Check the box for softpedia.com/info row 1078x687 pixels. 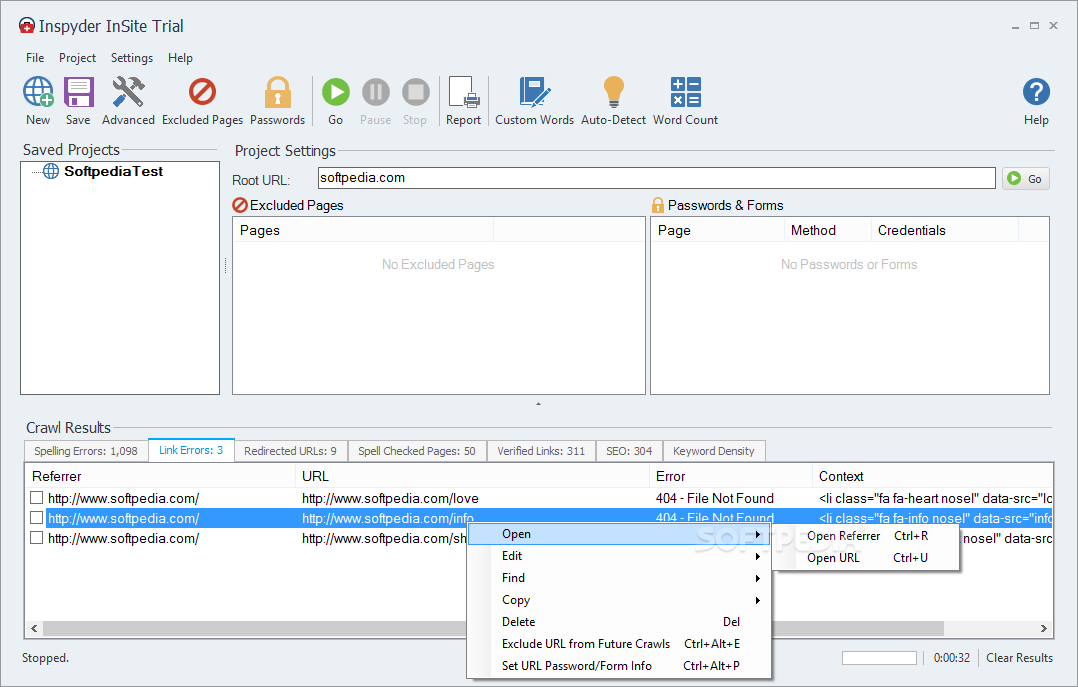(36, 517)
